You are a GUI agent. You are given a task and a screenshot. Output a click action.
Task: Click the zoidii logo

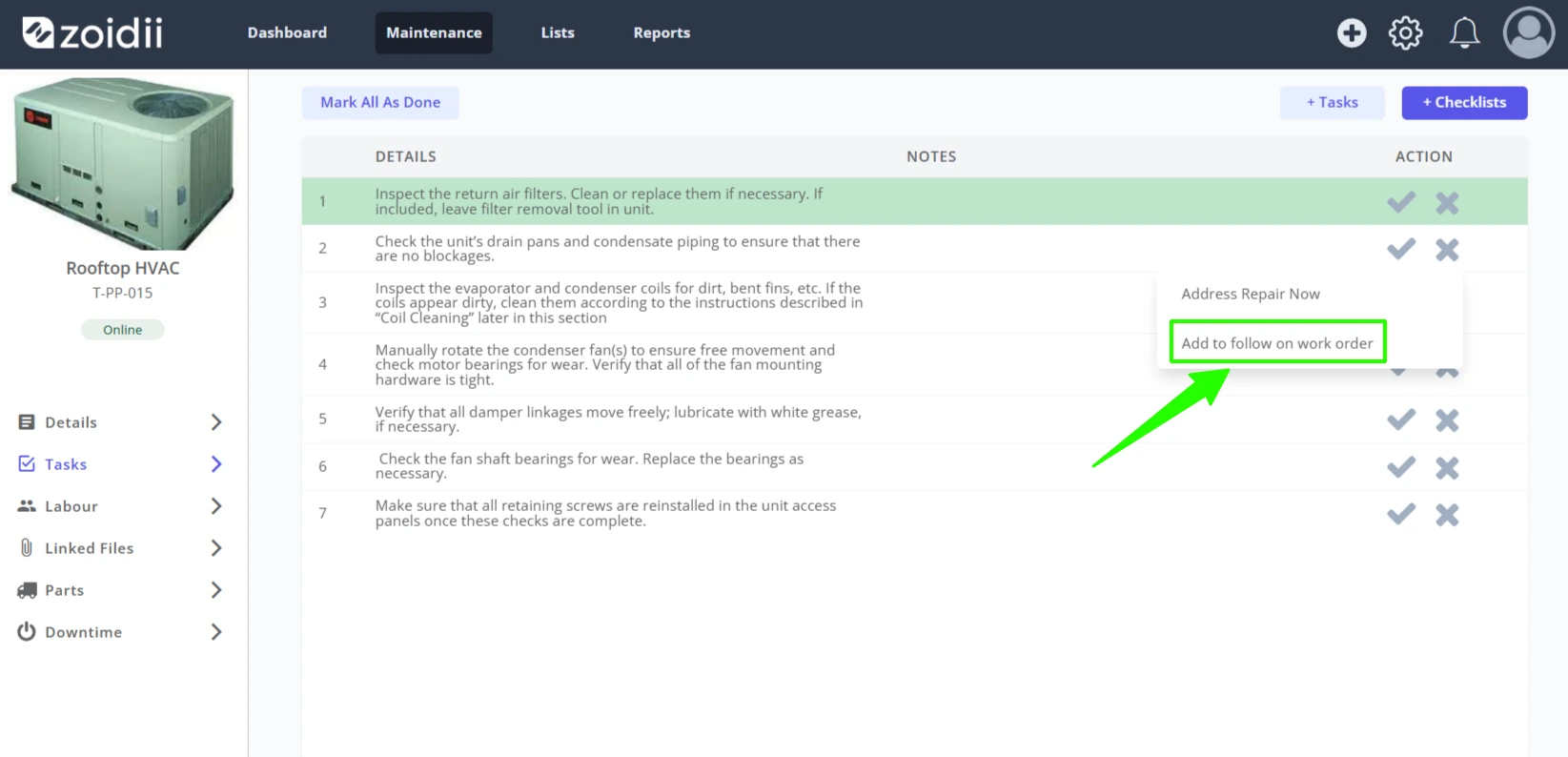(92, 32)
